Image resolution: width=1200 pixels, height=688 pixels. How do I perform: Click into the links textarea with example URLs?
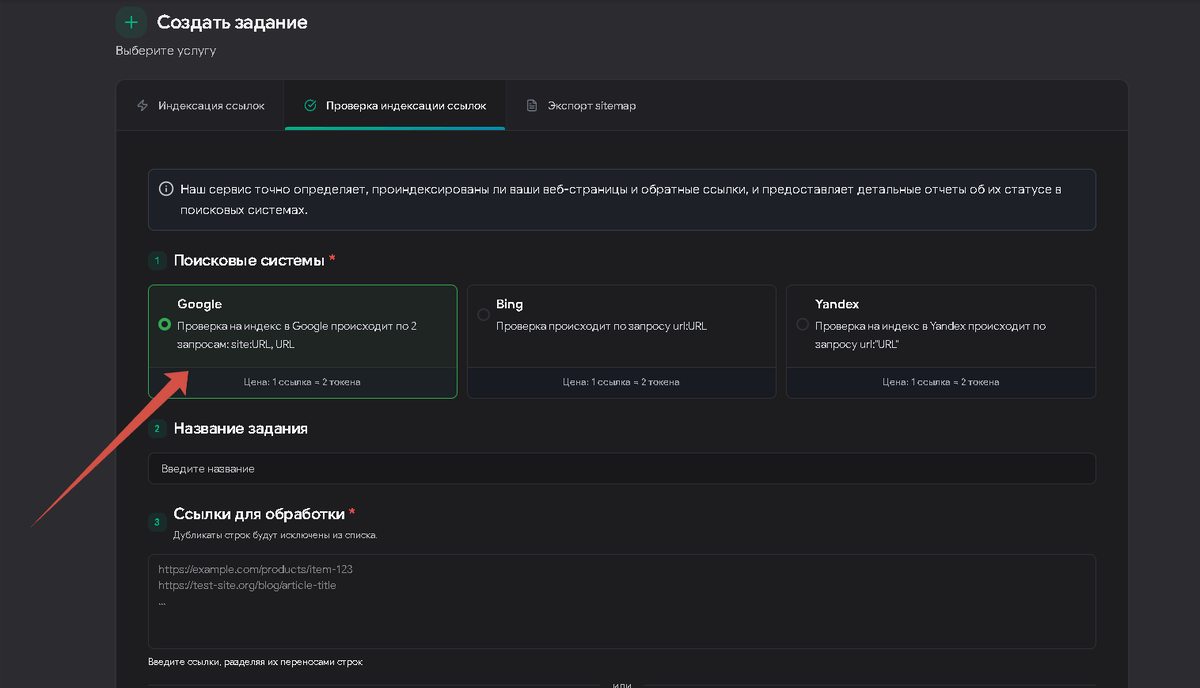[620, 600]
